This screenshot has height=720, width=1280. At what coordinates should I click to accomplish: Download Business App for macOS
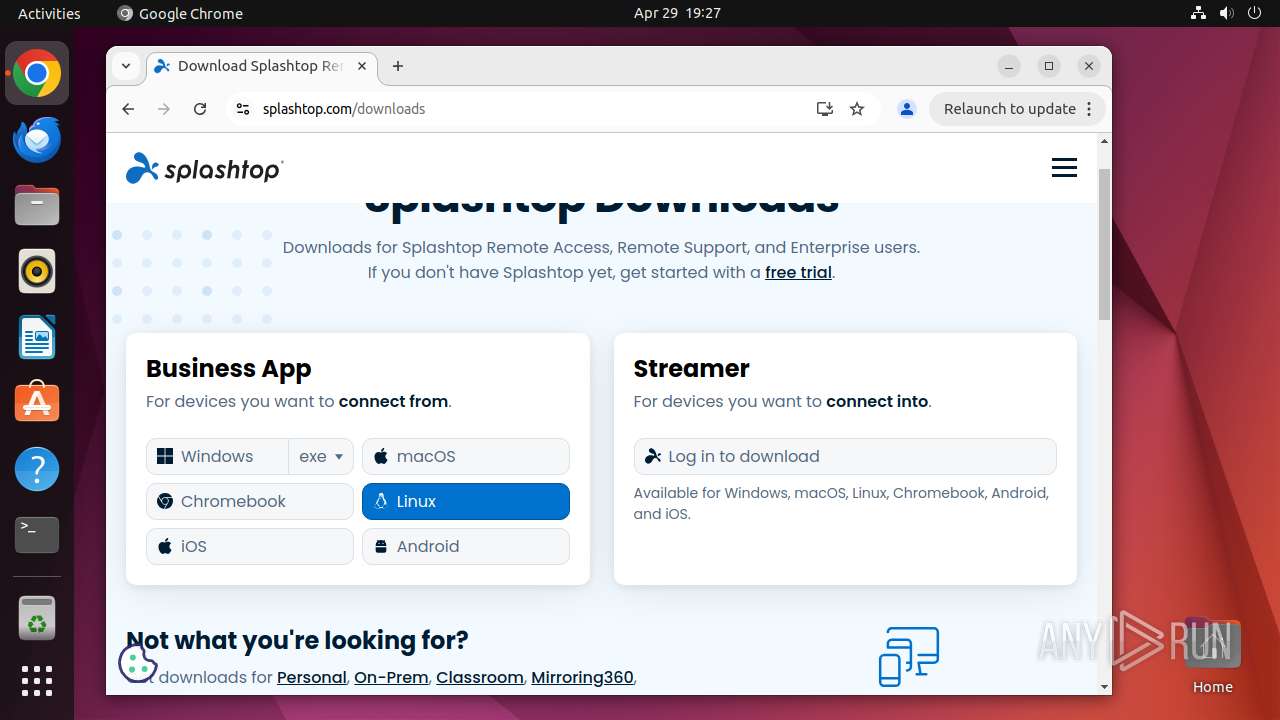(466, 456)
